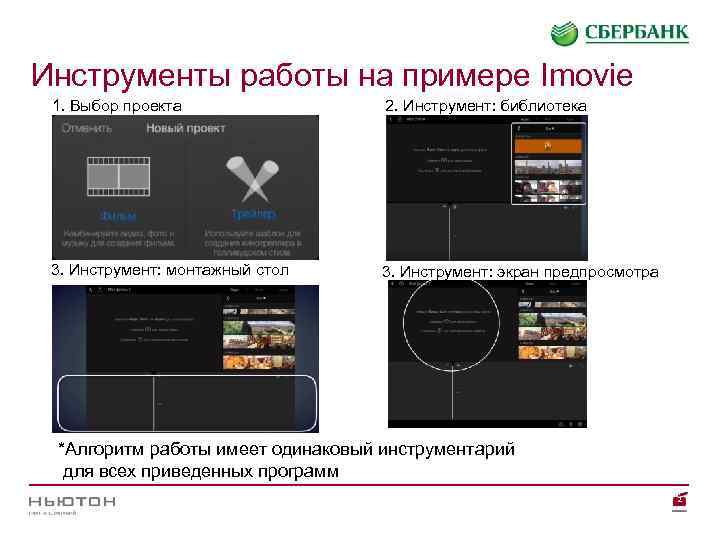This screenshot has width=720, height=540.
Task: Click the slide title Инструменты работы на примере Imovie
Action: [332, 75]
